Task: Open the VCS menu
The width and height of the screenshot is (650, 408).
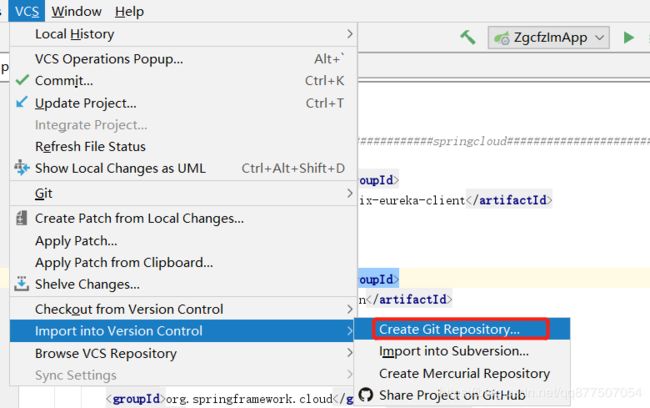Action: click(x=27, y=11)
